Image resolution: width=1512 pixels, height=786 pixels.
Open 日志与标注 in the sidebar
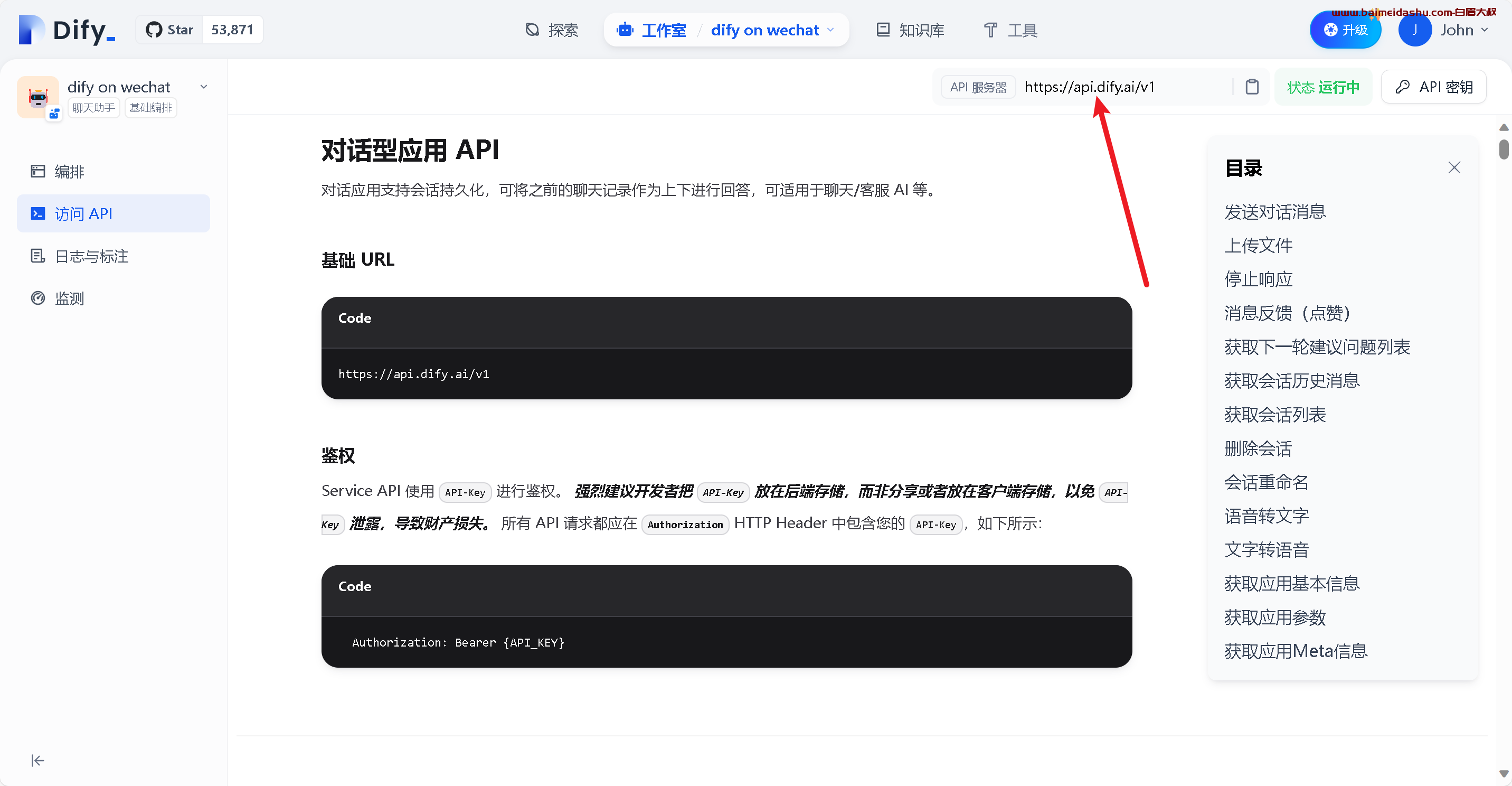(114, 256)
